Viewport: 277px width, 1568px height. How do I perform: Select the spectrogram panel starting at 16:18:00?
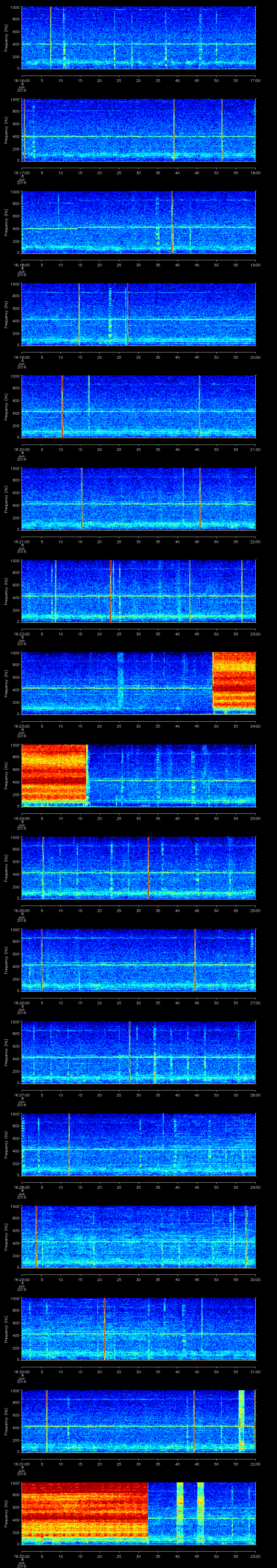[x=138, y=222]
